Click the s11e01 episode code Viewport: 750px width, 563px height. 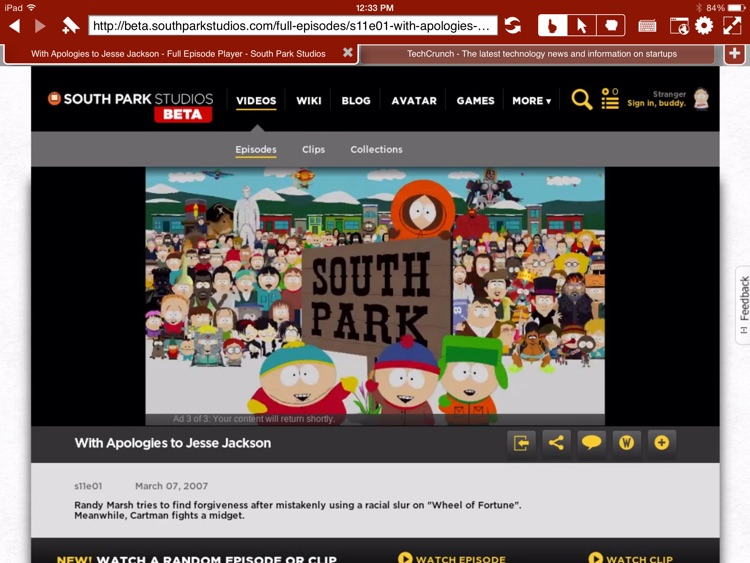[88, 486]
